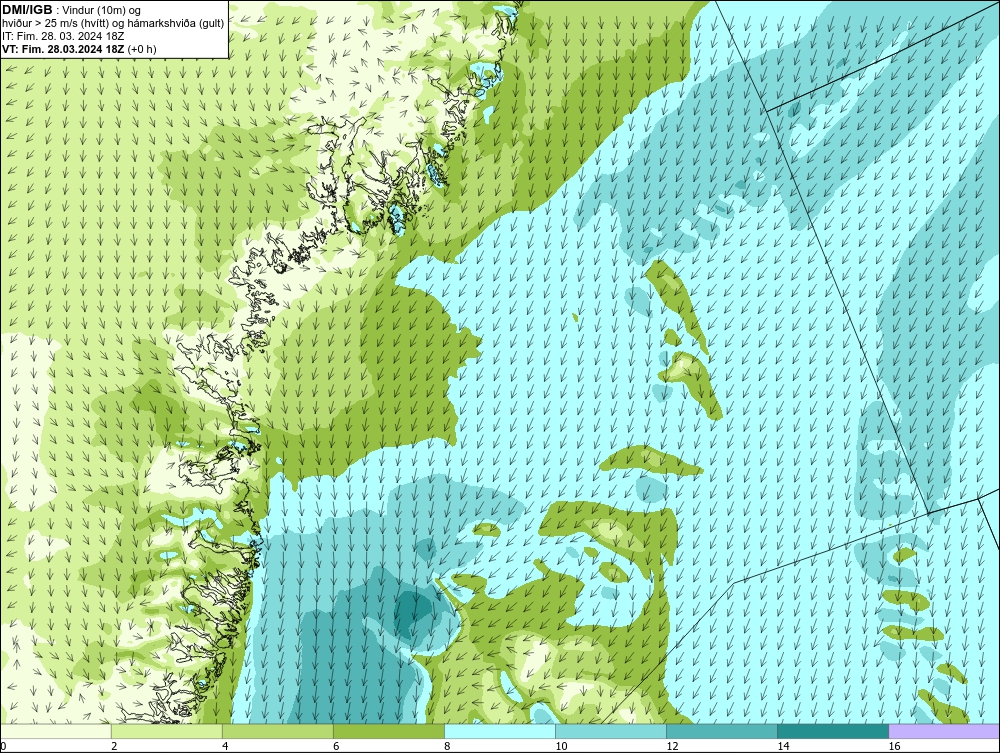Click the DMI/IGB title text
This screenshot has height=753, width=1000.
(27, 10)
